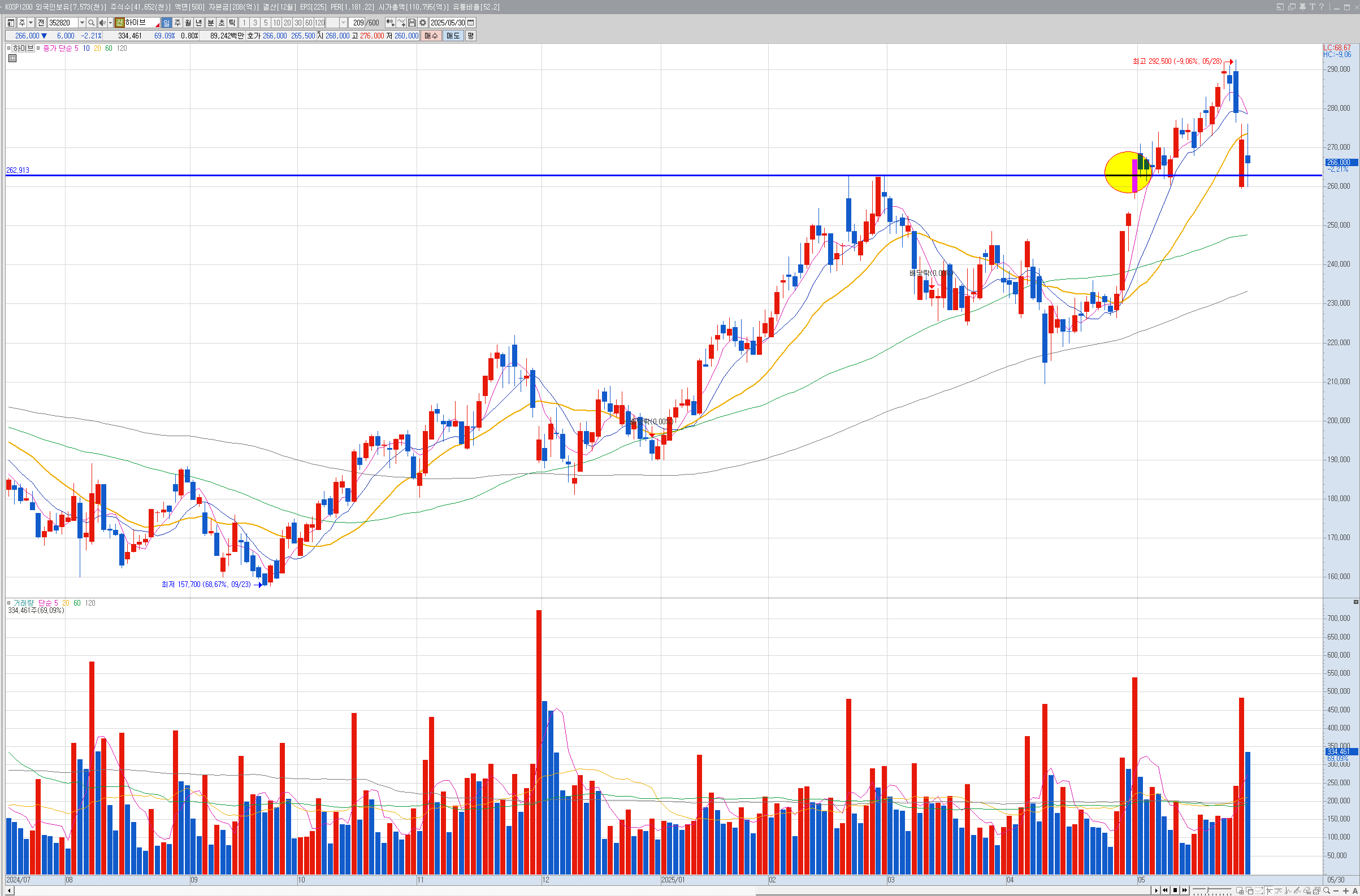This screenshot has width=1360, height=896.
Task: Open chart settings gear icon
Action: click(x=422, y=23)
